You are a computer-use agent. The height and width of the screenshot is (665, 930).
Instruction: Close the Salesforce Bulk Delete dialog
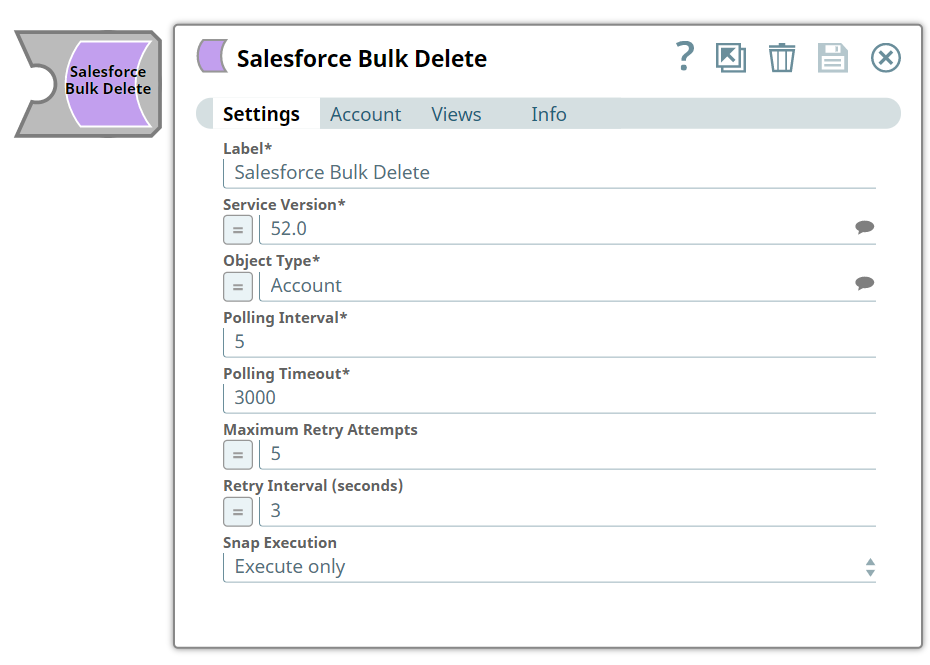886,58
